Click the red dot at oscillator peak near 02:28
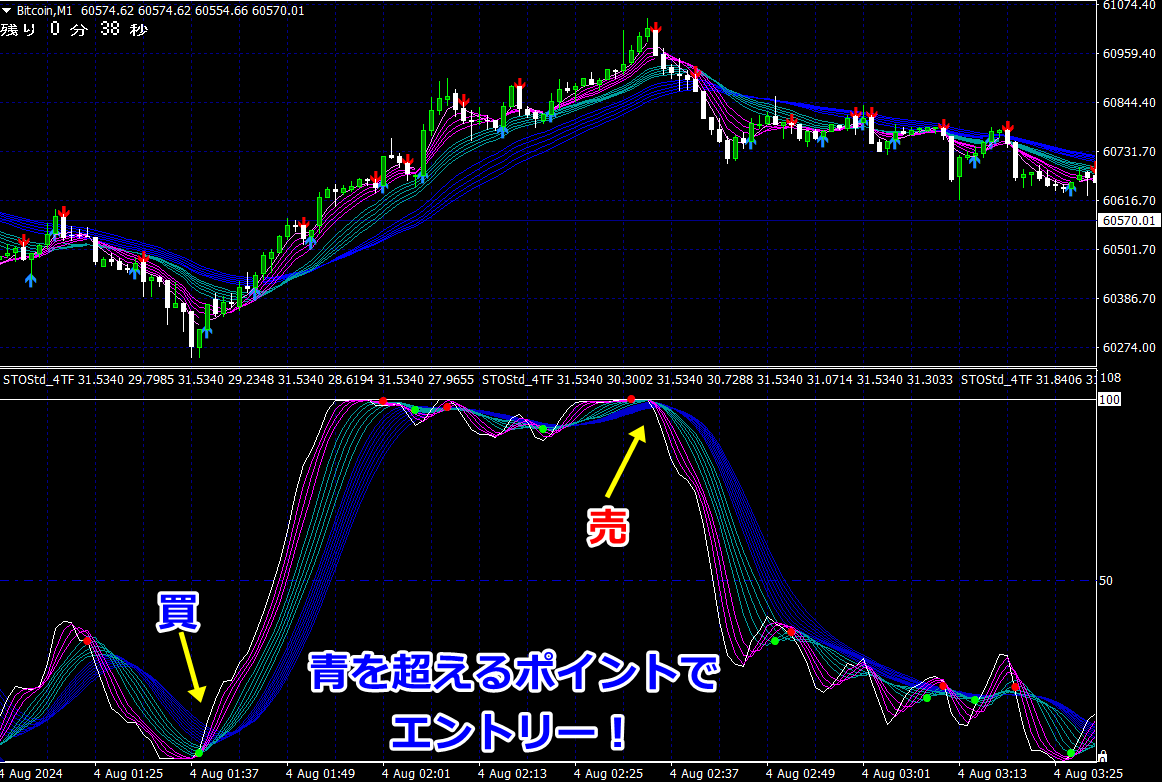This screenshot has height=782, width=1162. [x=631, y=400]
